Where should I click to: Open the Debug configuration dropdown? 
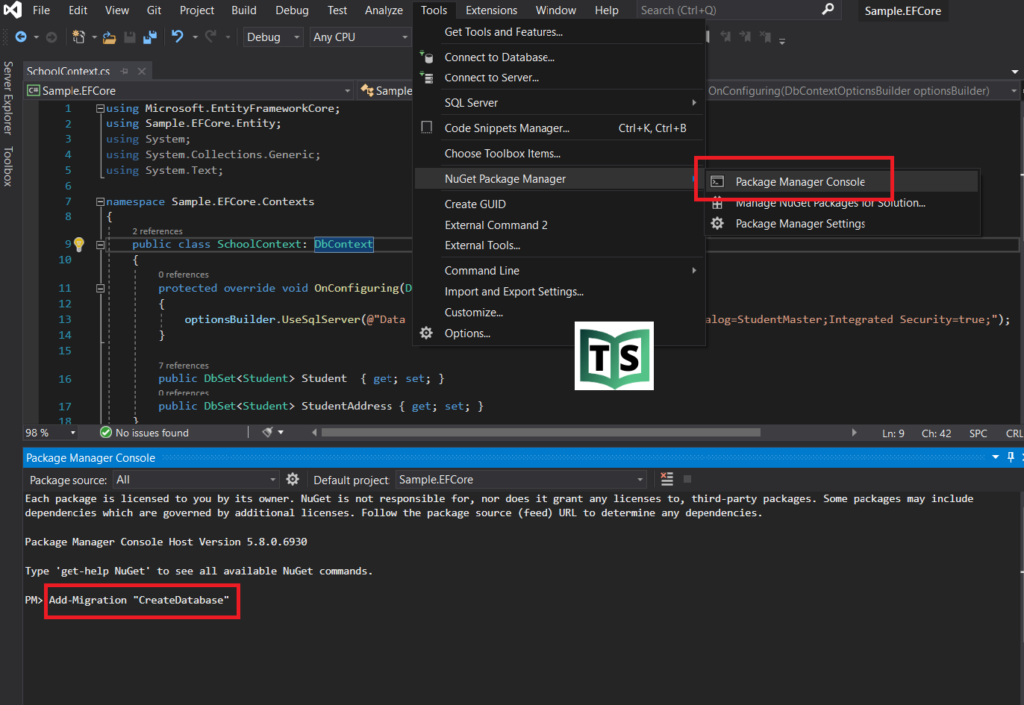pos(272,36)
